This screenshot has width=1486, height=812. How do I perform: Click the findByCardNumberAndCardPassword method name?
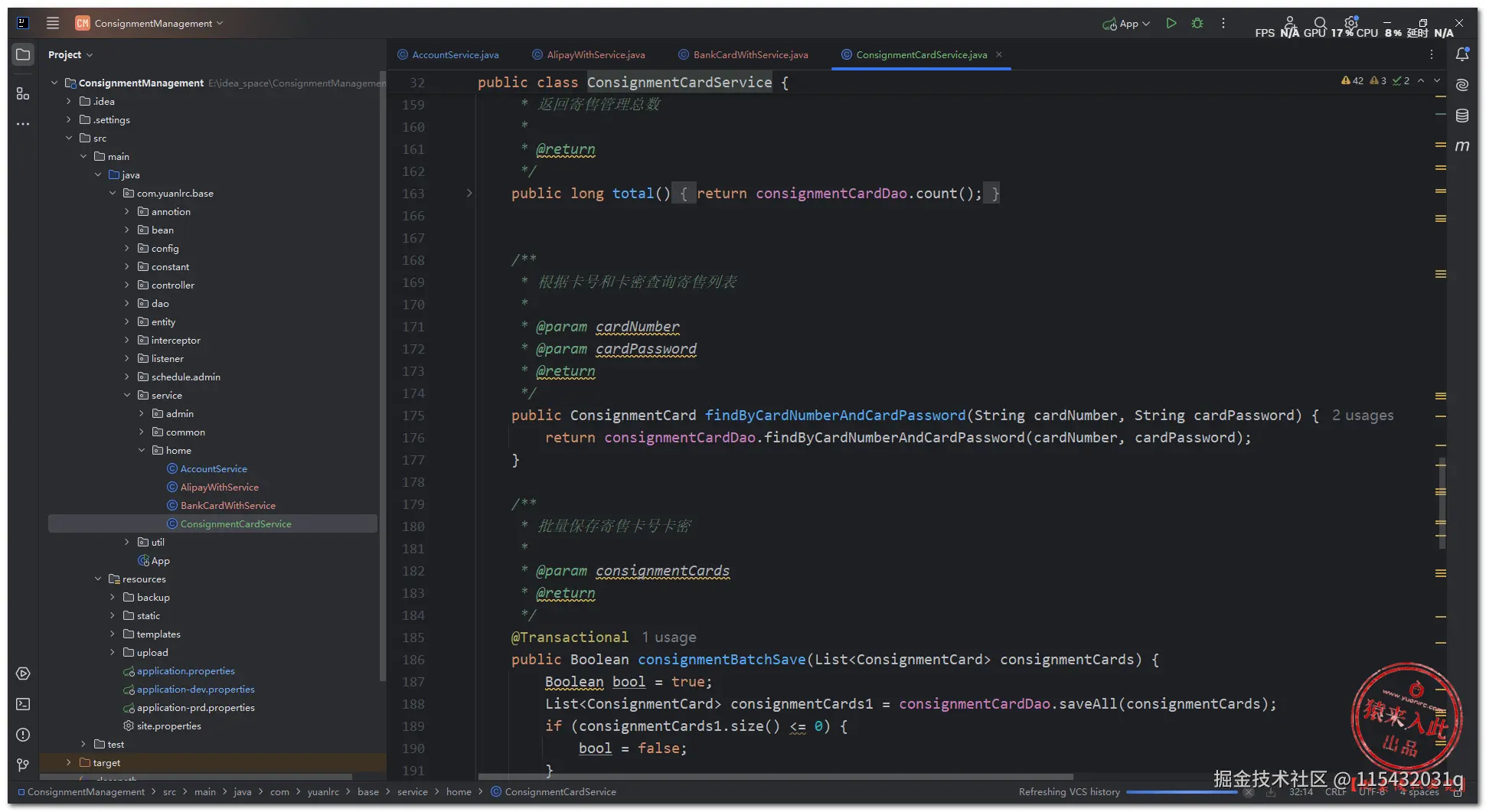[835, 416]
